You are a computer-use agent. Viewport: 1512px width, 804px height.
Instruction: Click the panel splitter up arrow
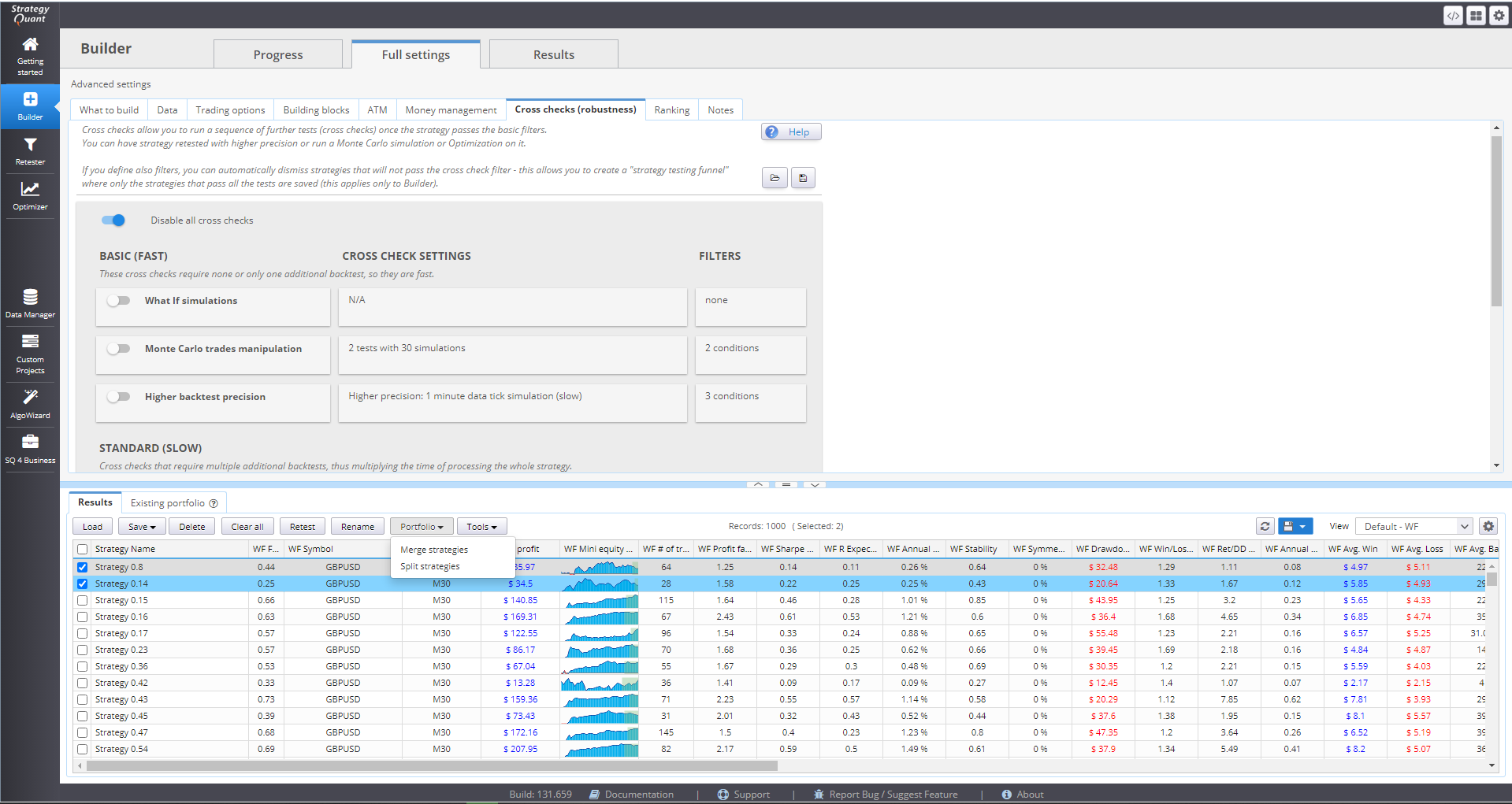click(758, 484)
